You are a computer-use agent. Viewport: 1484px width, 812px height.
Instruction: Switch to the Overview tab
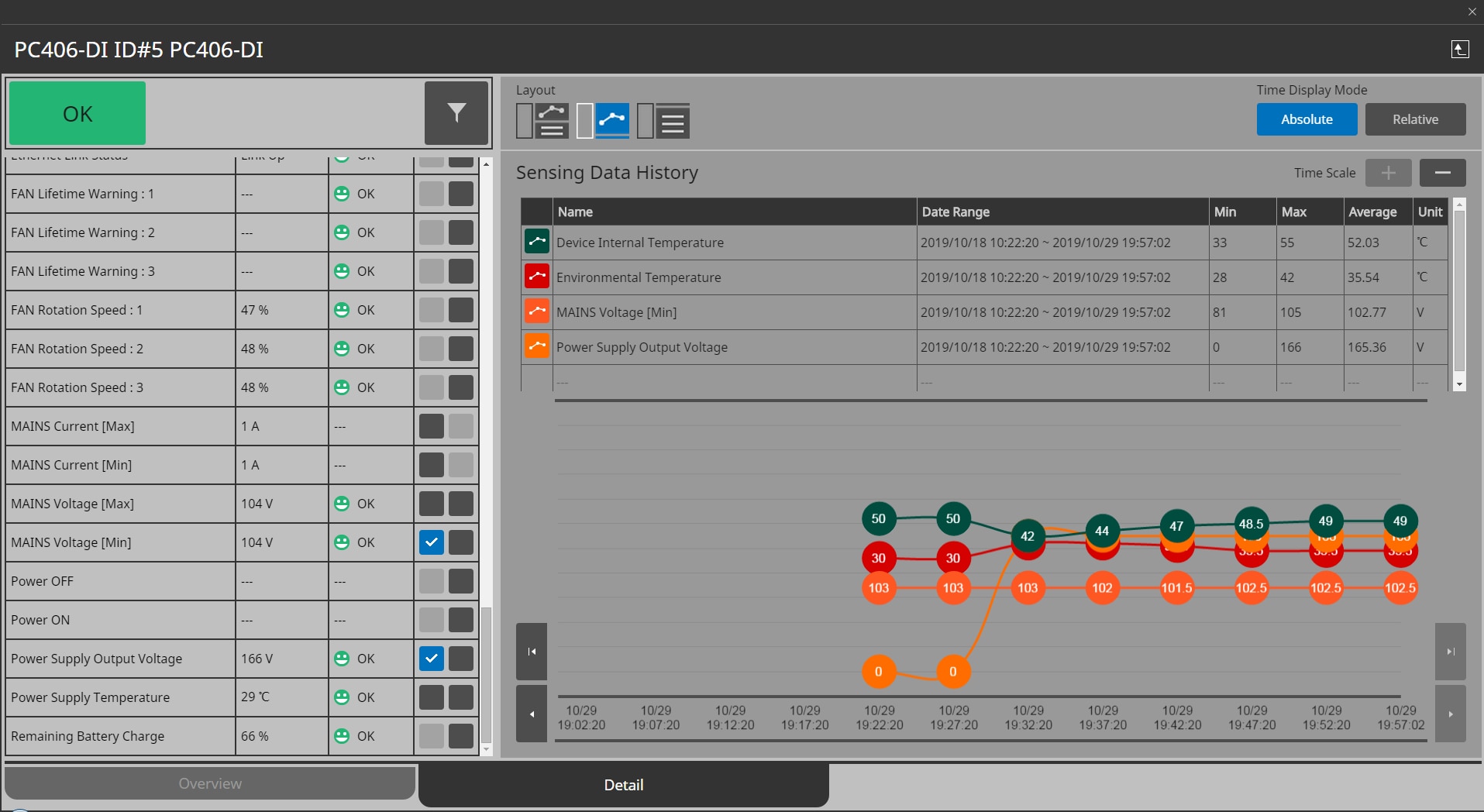(x=210, y=783)
